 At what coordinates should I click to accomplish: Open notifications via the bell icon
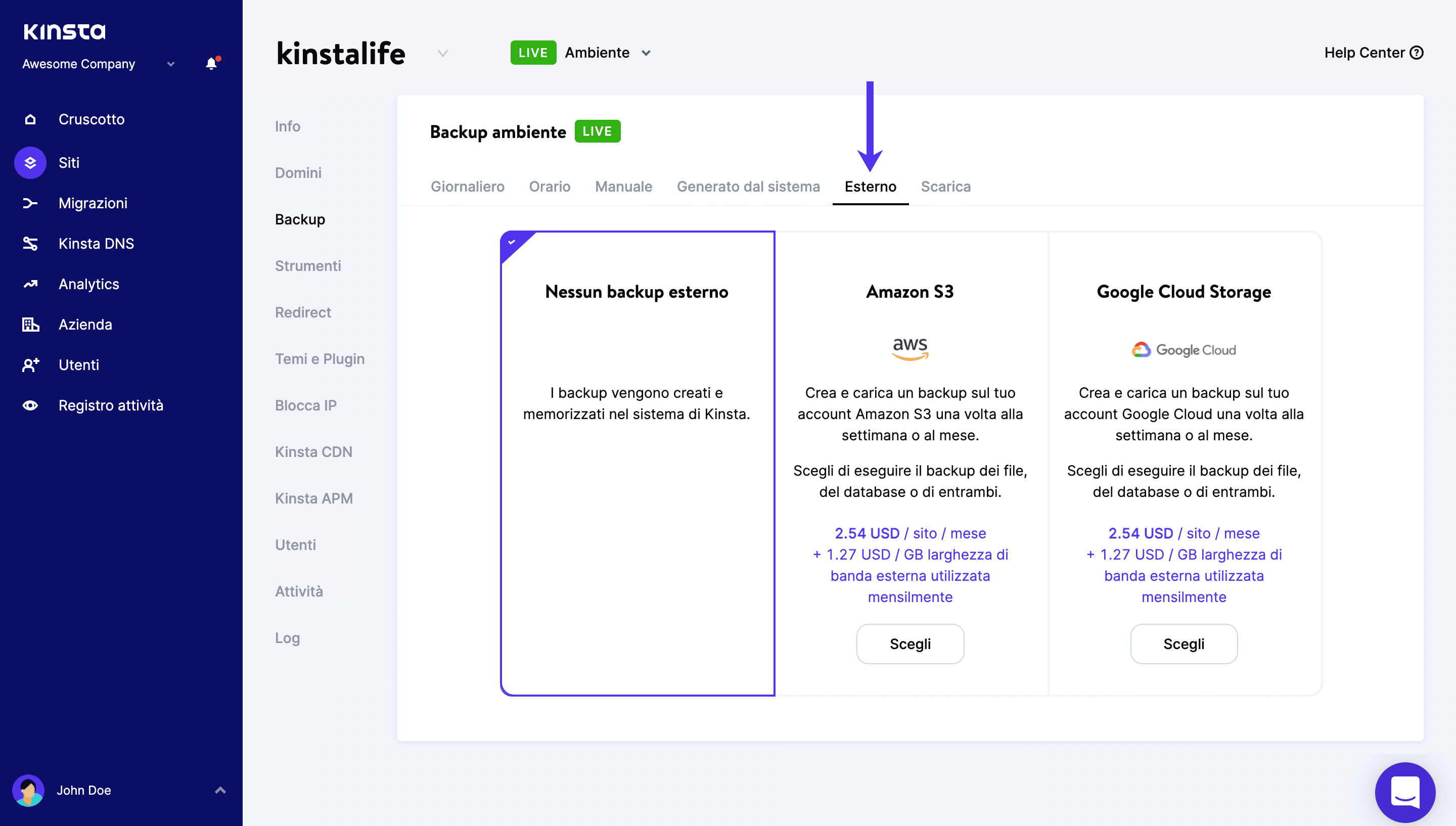[211, 63]
